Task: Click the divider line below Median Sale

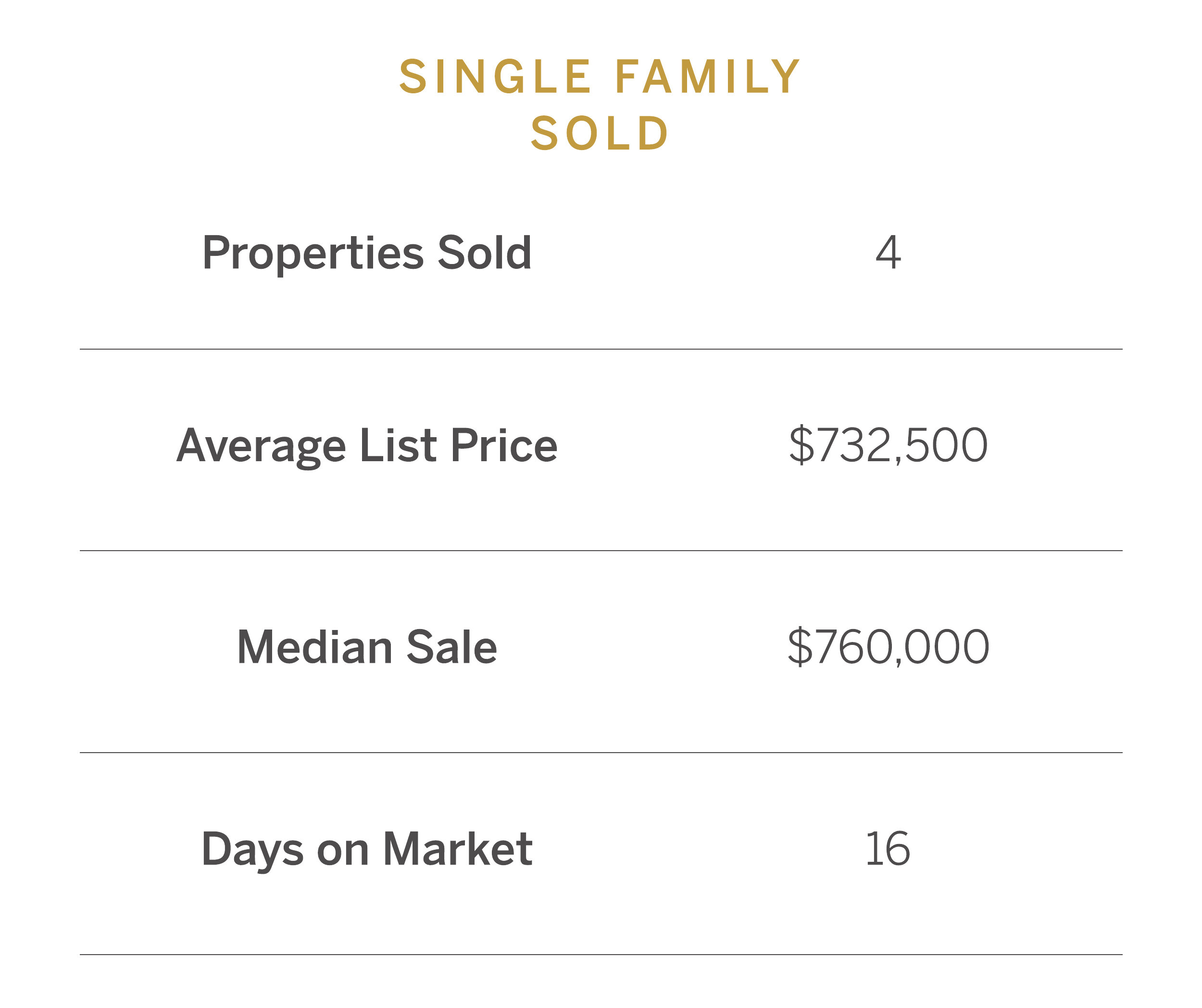Action: click(x=601, y=753)
